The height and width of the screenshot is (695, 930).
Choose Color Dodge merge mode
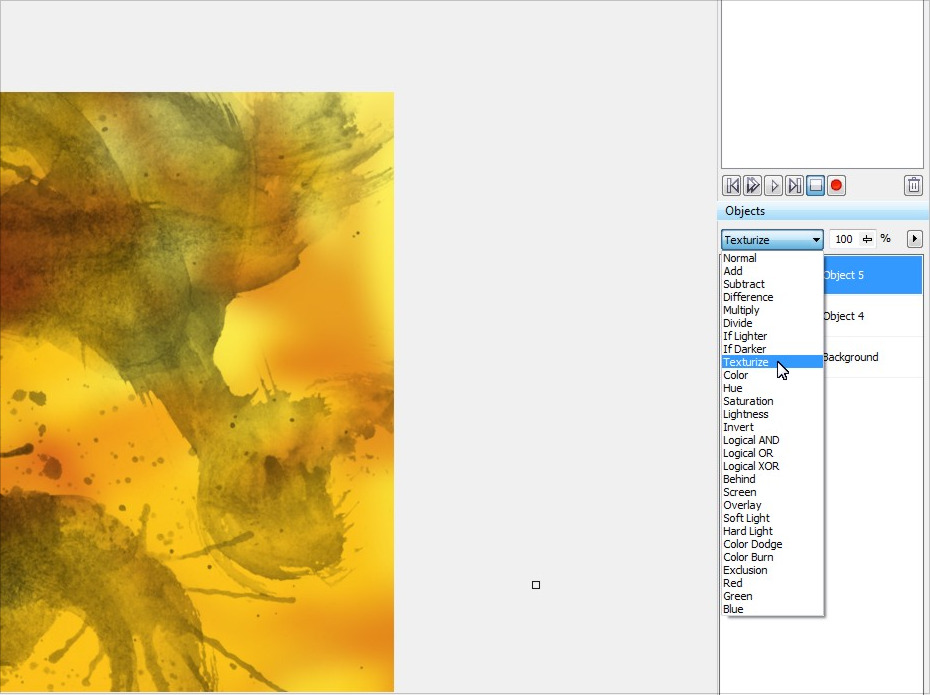(752, 544)
